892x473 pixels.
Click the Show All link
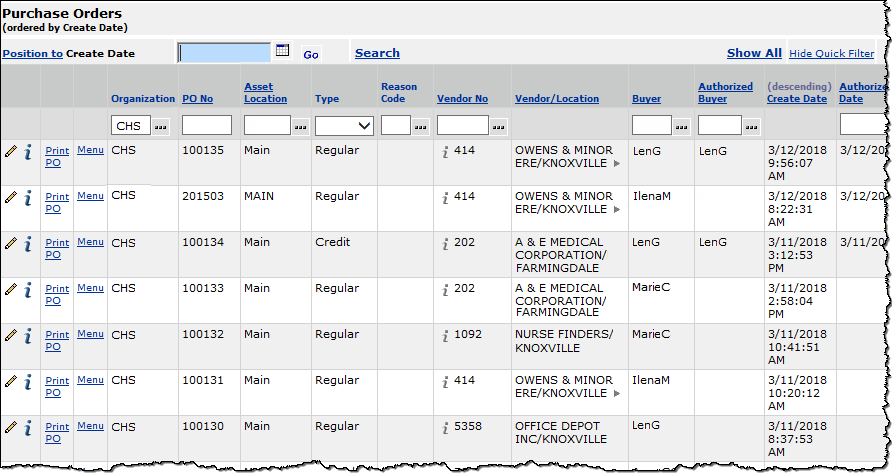click(753, 53)
